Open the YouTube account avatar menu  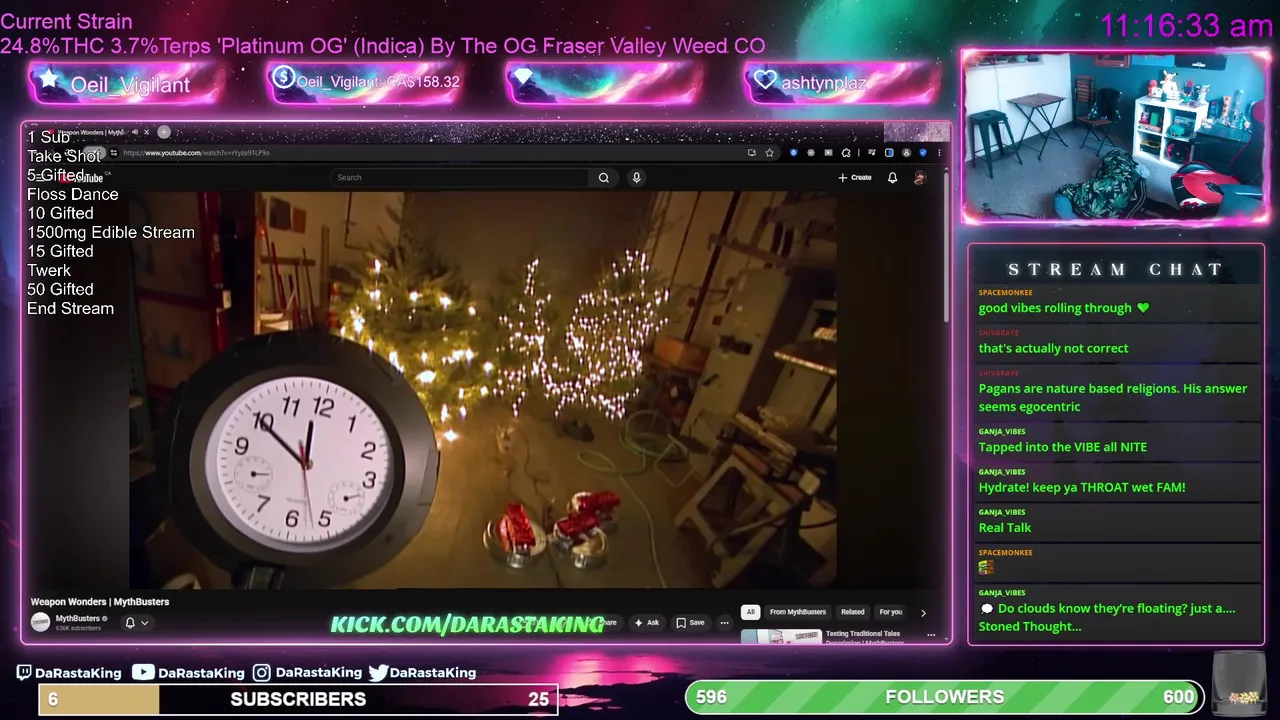tap(920, 178)
